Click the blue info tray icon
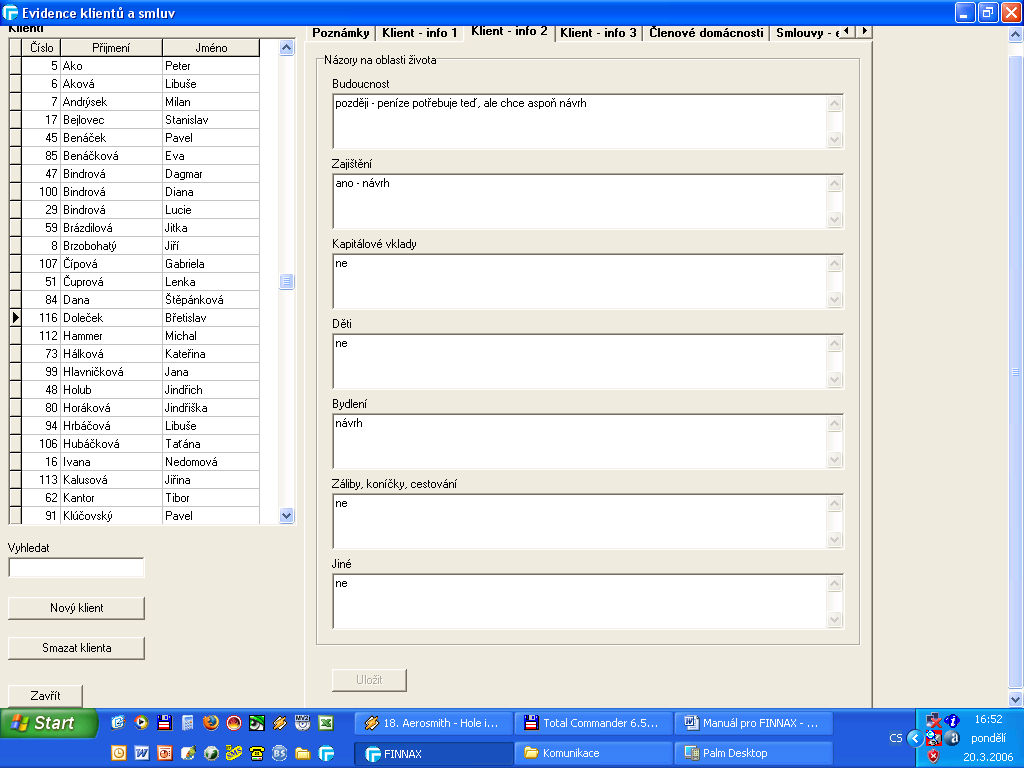Viewport: 1024px width, 768px height. [x=952, y=720]
